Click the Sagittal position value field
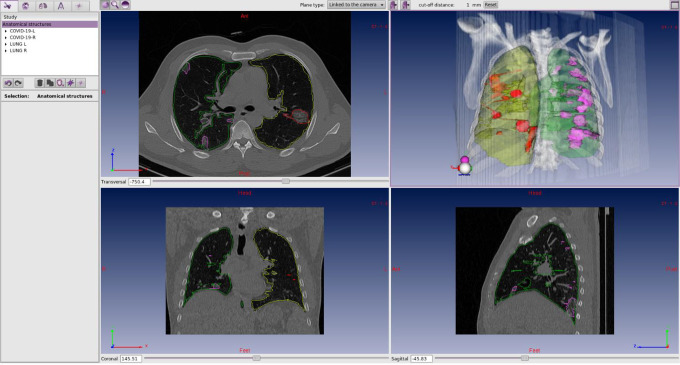Viewport: 680px width, 365px height. [421, 358]
